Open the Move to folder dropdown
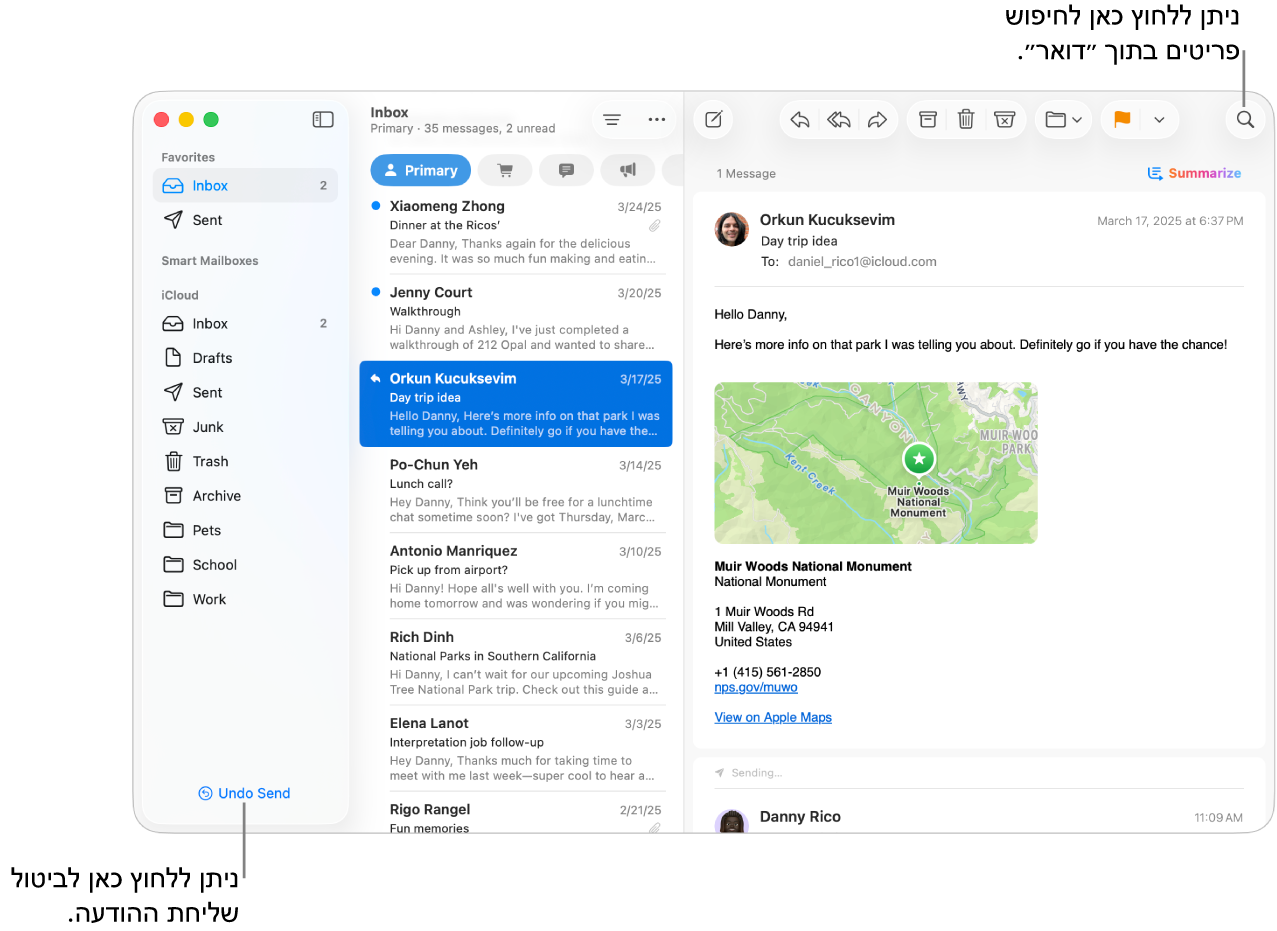 [1063, 119]
